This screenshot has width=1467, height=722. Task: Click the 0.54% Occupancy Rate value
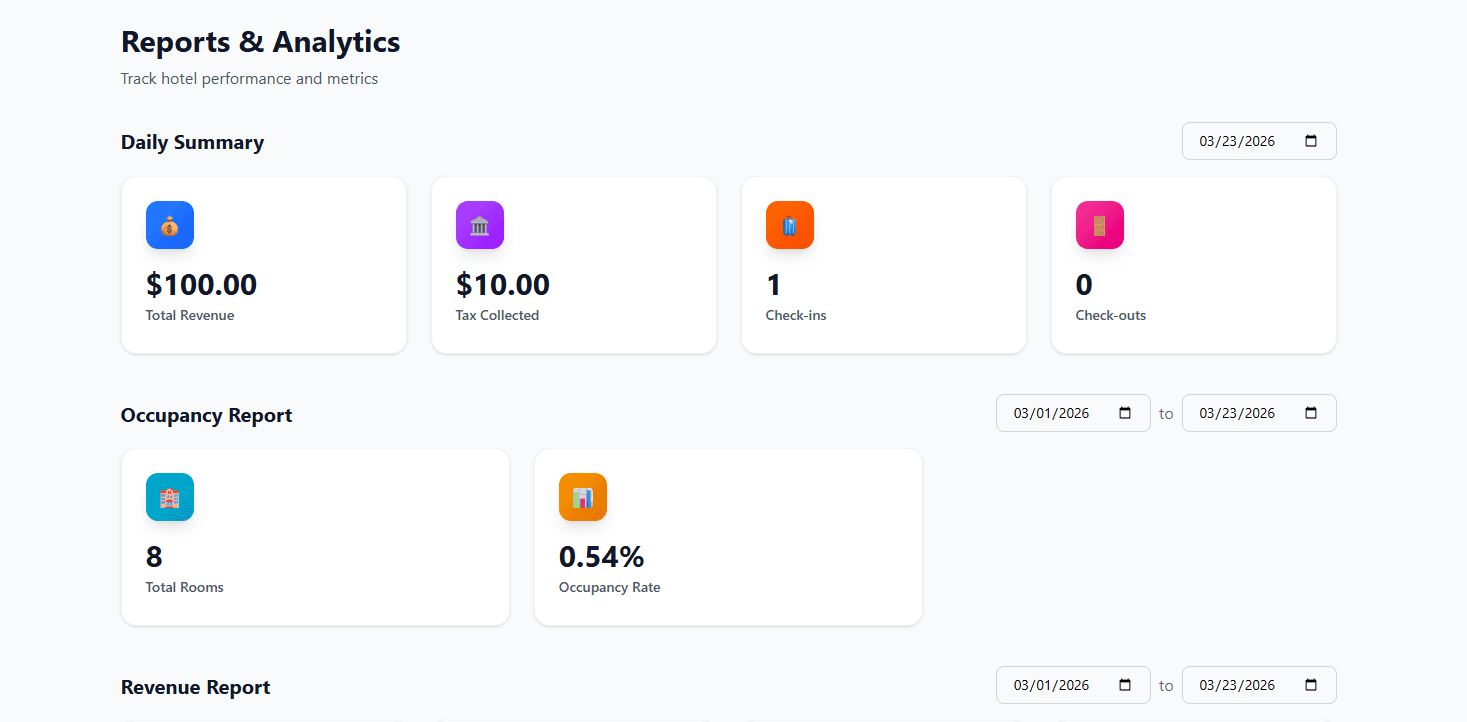(x=602, y=557)
